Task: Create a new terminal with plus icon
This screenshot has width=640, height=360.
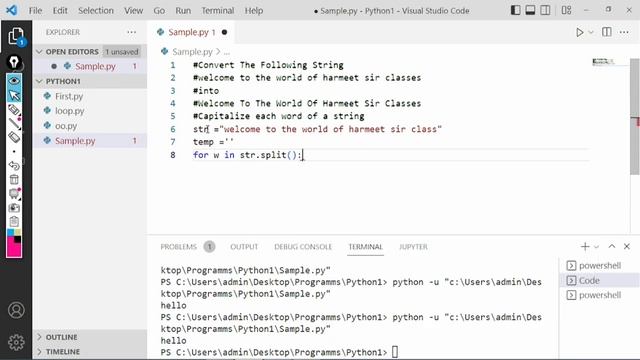Action: click(585, 247)
